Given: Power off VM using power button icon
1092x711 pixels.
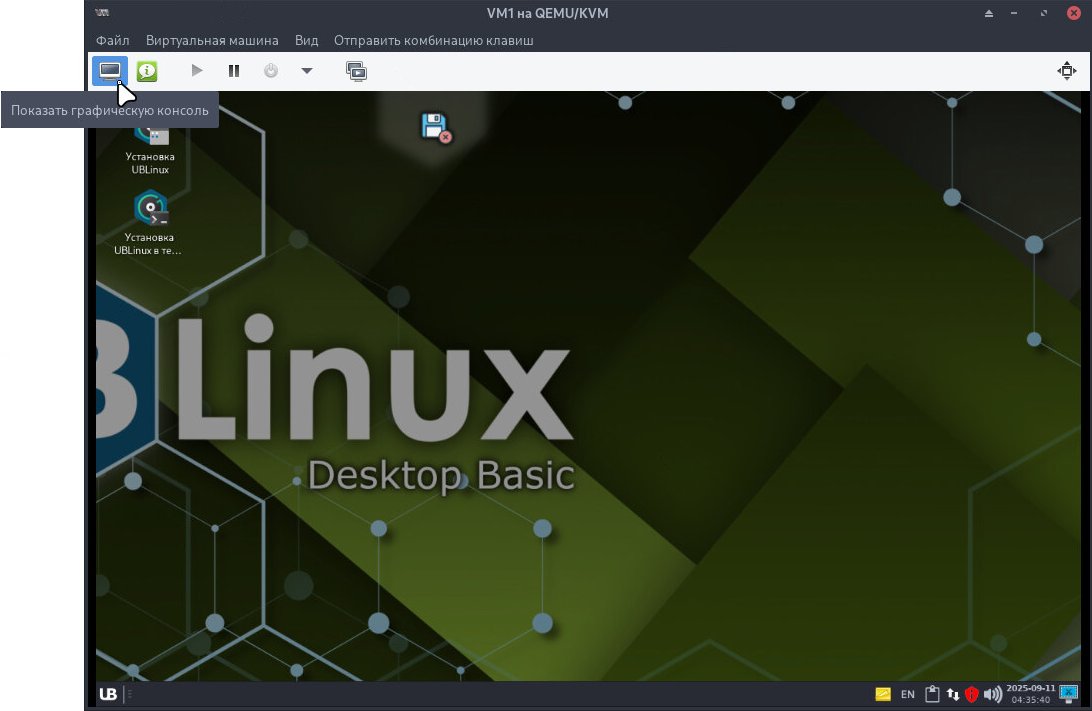Looking at the screenshot, I should (270, 71).
